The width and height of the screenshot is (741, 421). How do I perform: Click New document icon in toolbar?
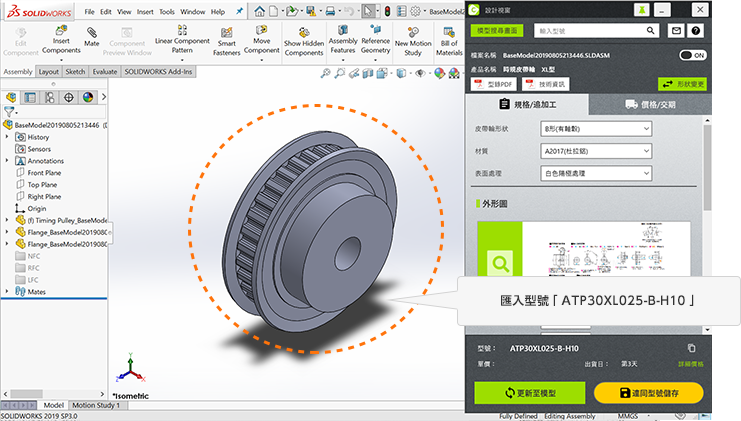point(273,11)
